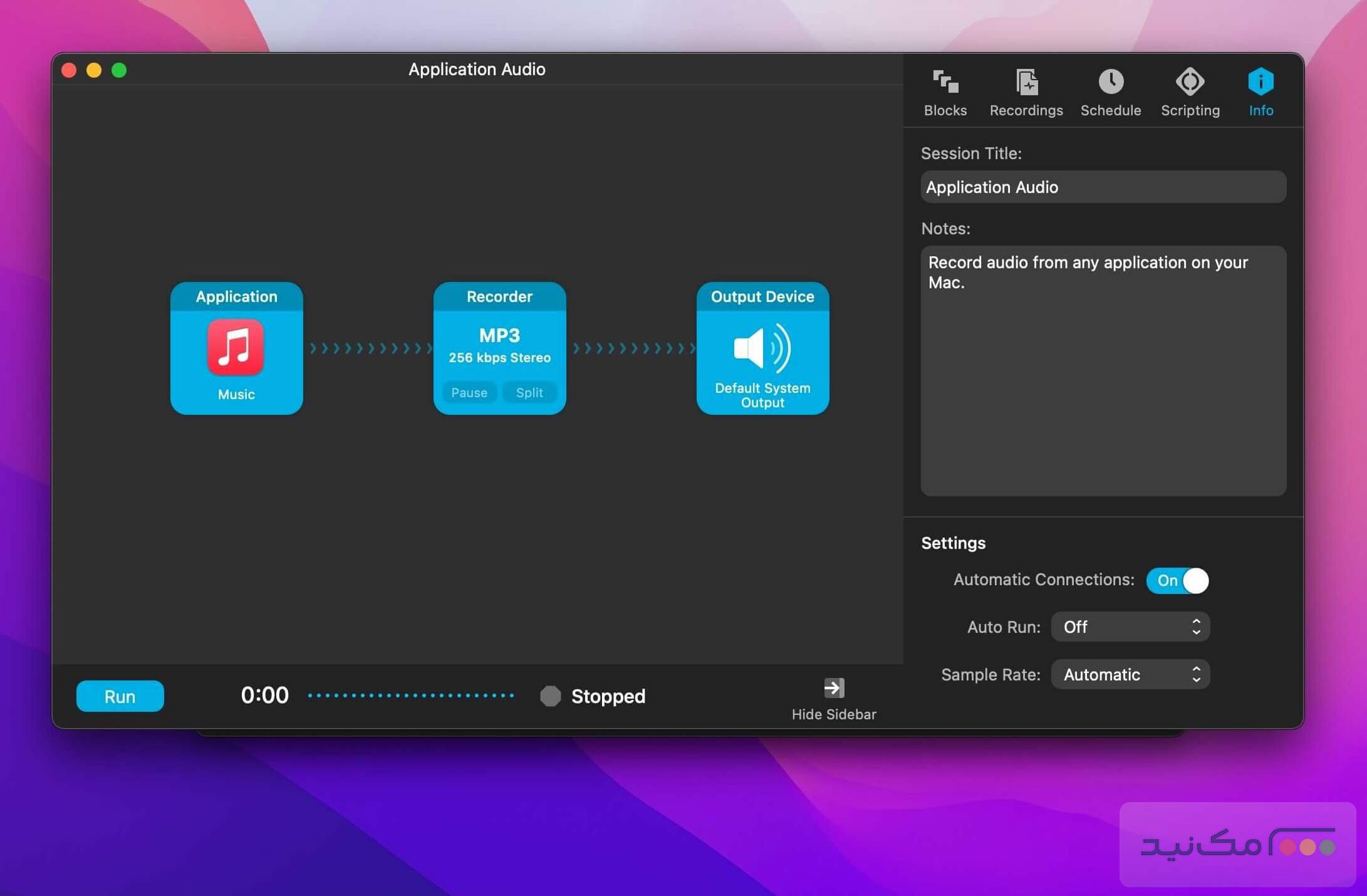
Task: Click the Hide Sidebar label
Action: [833, 714]
